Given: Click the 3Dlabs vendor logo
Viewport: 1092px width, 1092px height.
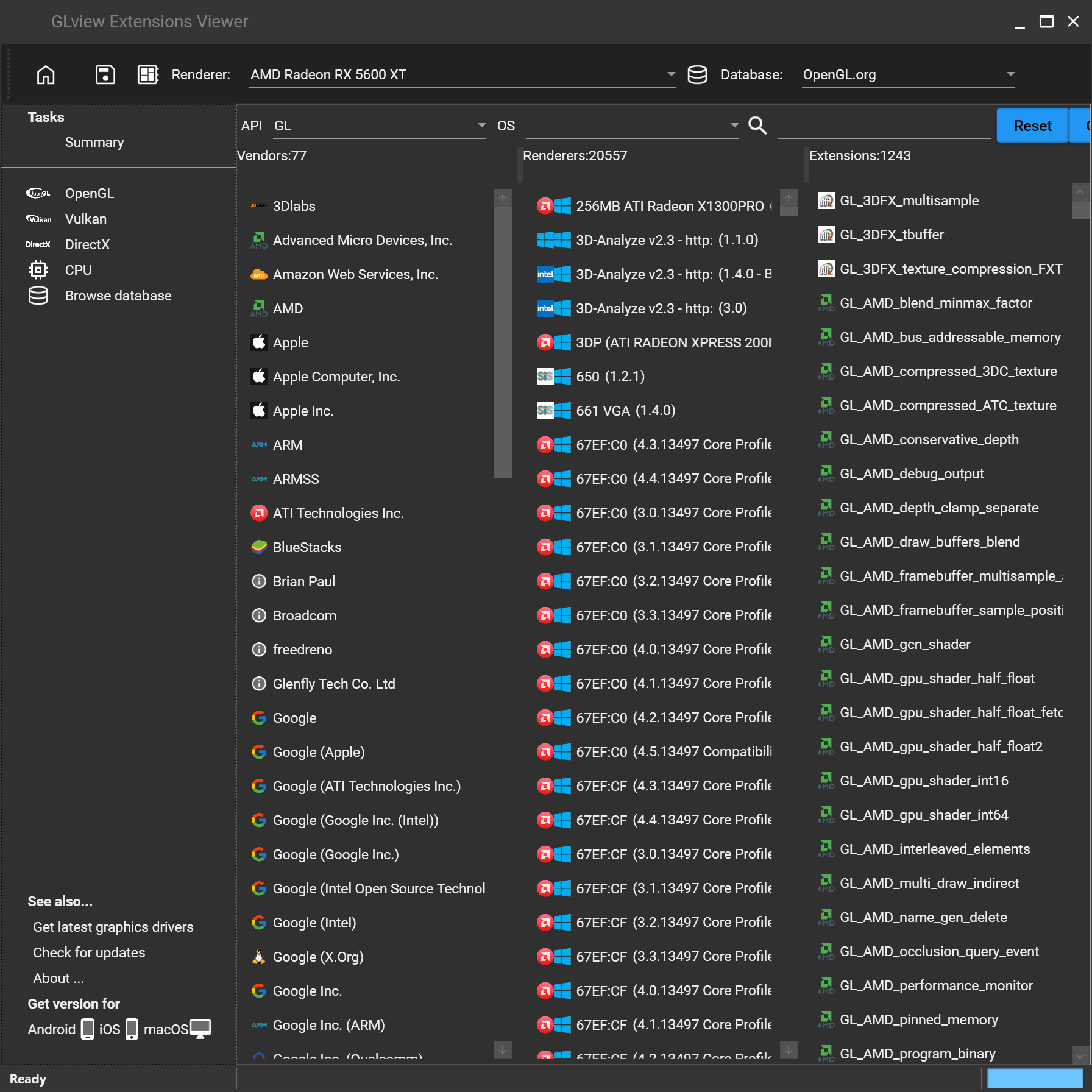Looking at the screenshot, I should pos(259,206).
